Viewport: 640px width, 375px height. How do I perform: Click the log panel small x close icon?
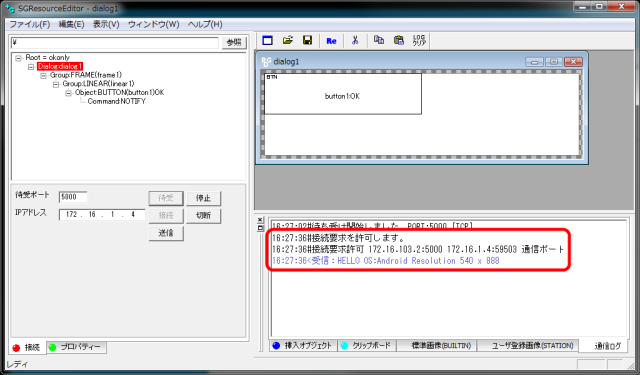pos(260,220)
